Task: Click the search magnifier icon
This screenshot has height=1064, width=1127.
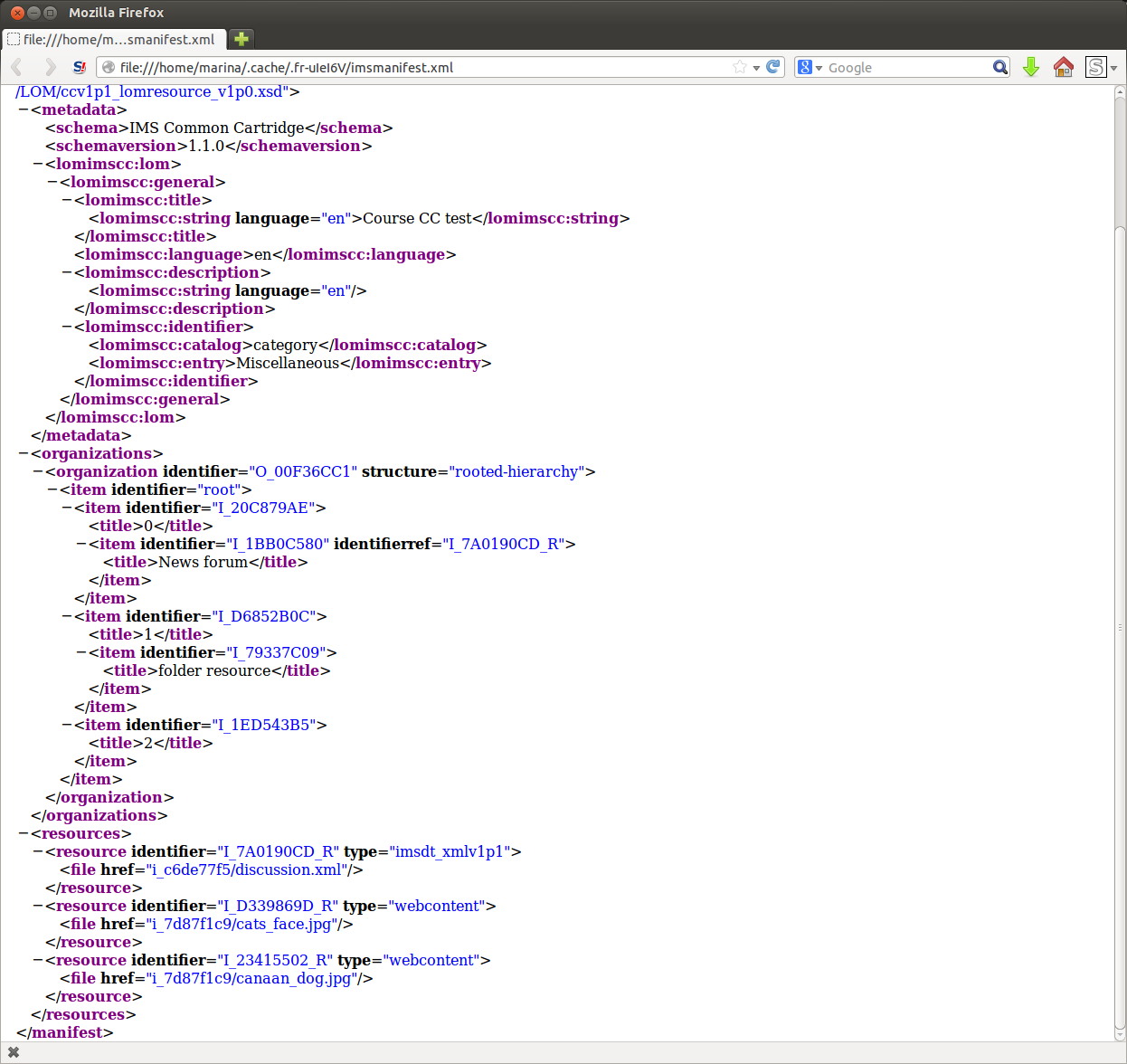Action: tap(999, 67)
